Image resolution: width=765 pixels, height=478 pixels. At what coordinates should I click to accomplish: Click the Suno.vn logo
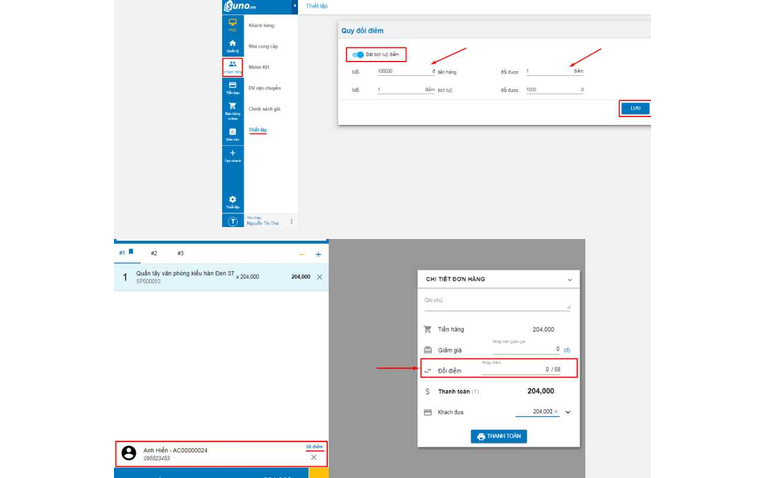coord(240,6)
